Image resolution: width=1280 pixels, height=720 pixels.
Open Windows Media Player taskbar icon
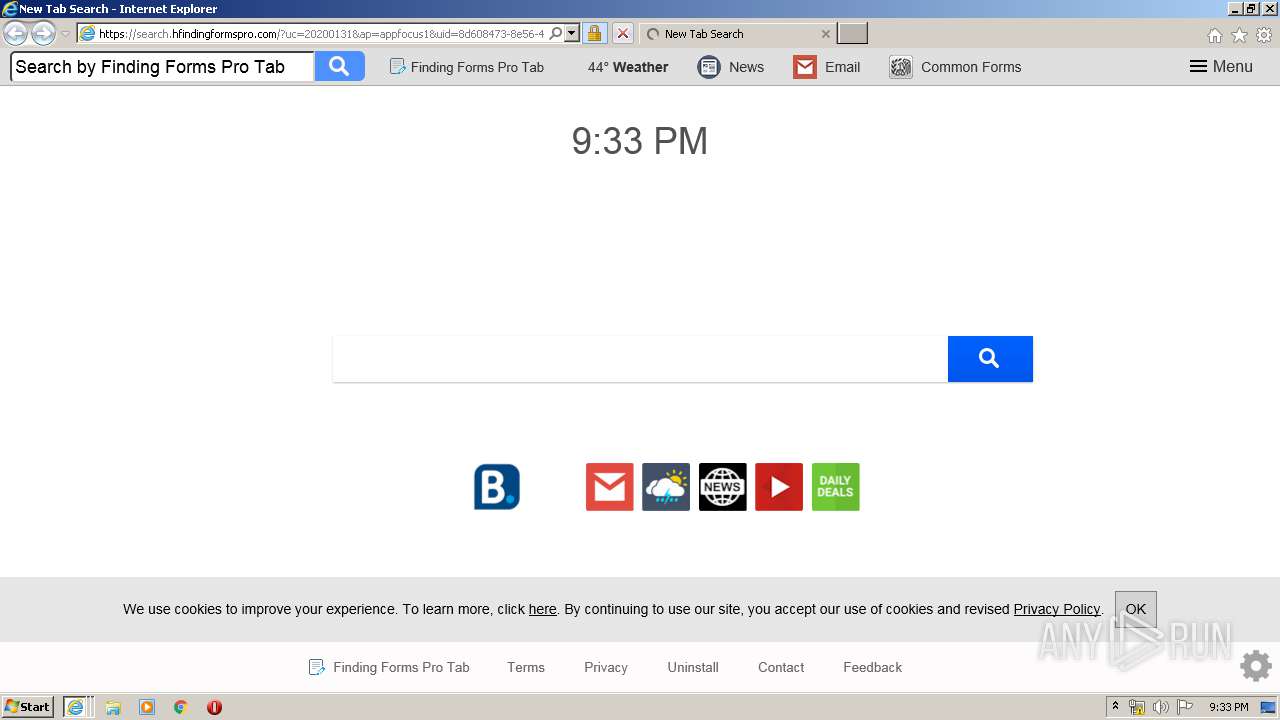[147, 707]
